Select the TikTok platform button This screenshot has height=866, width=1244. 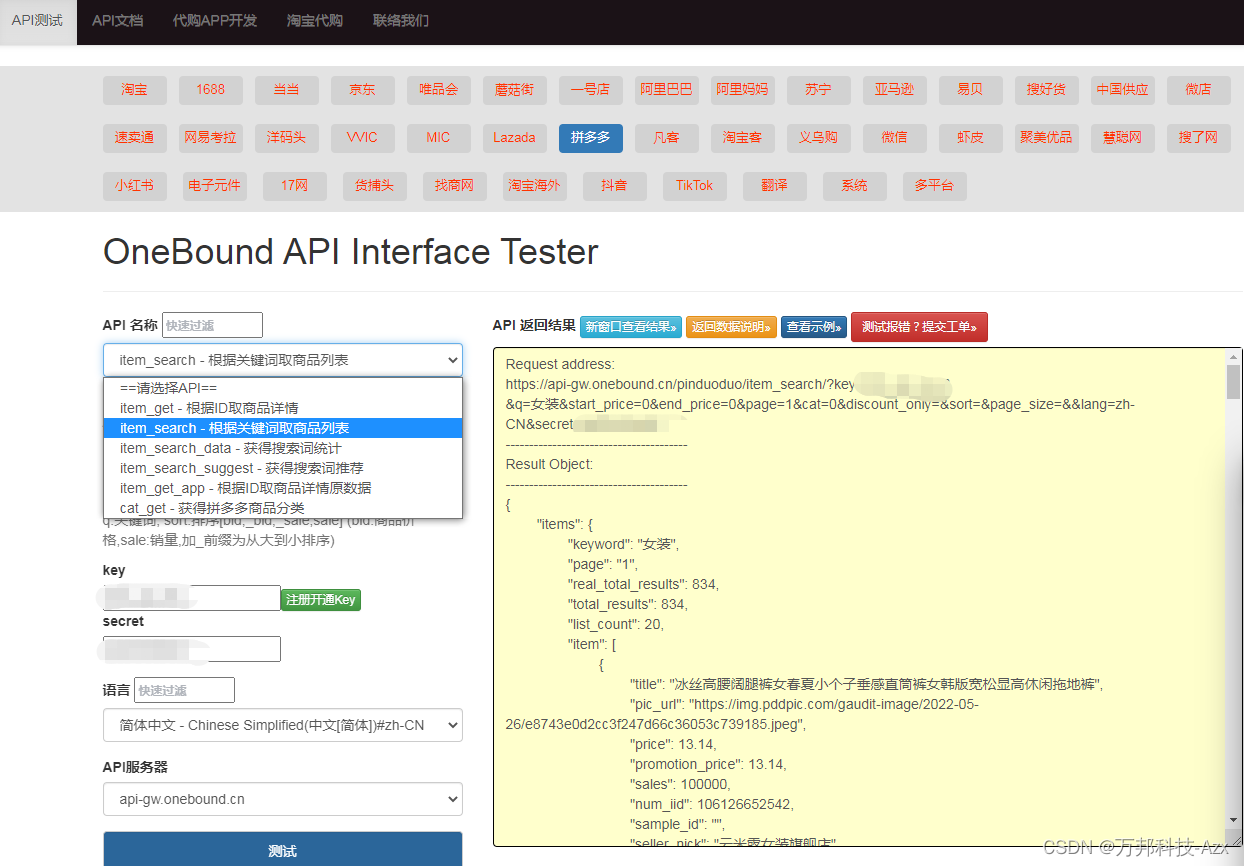click(695, 186)
